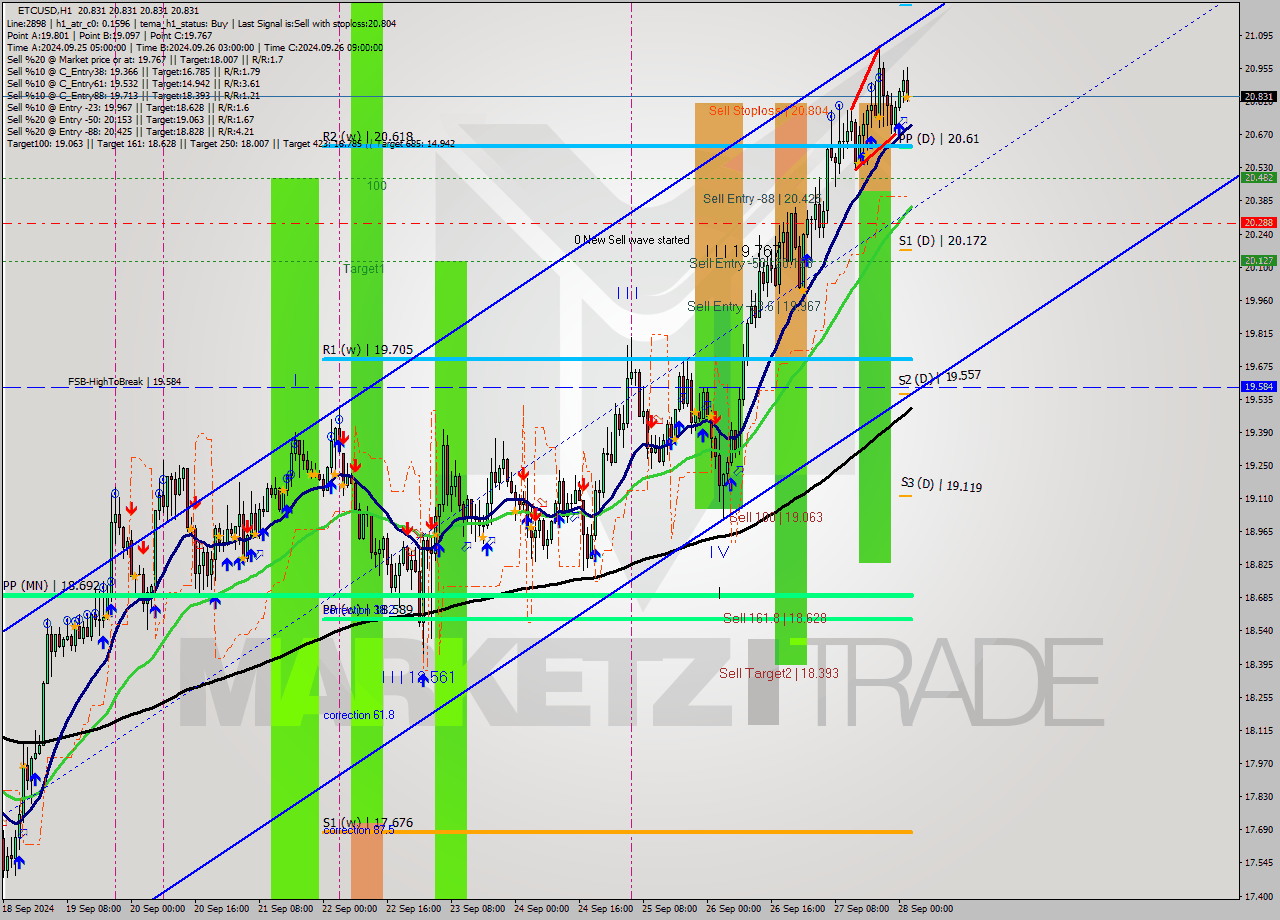The width and height of the screenshot is (1280, 920).
Task: Select the 'Sell %10 @ C_Entry38: 19.366' line
Action: pyautogui.click(x=133, y=72)
